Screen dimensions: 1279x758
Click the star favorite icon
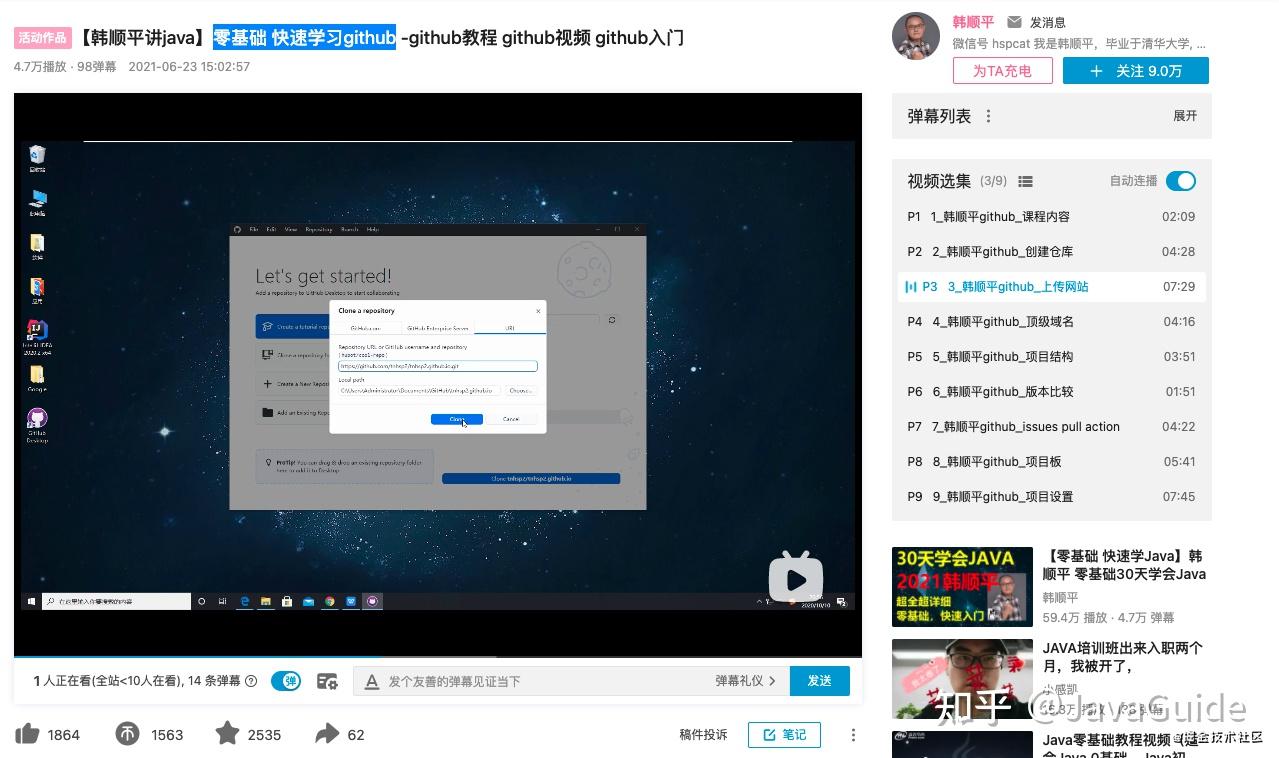pyautogui.click(x=227, y=734)
